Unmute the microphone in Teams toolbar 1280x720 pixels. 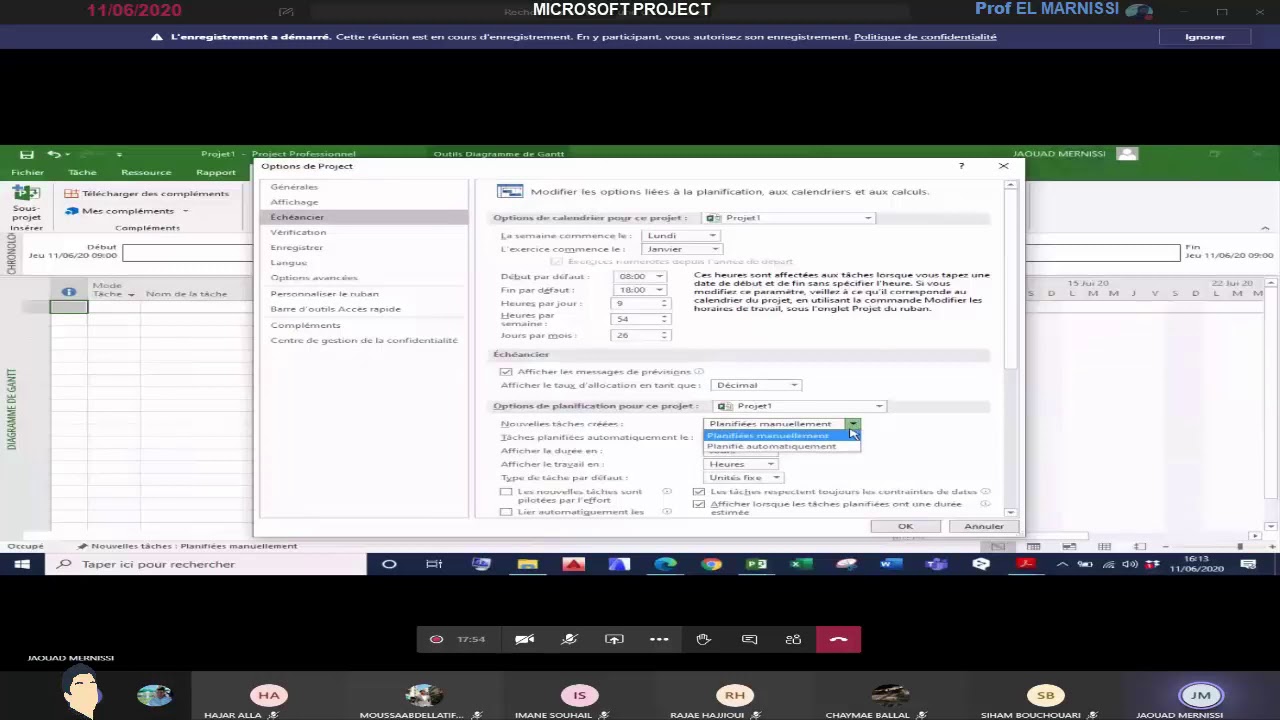pyautogui.click(x=570, y=639)
